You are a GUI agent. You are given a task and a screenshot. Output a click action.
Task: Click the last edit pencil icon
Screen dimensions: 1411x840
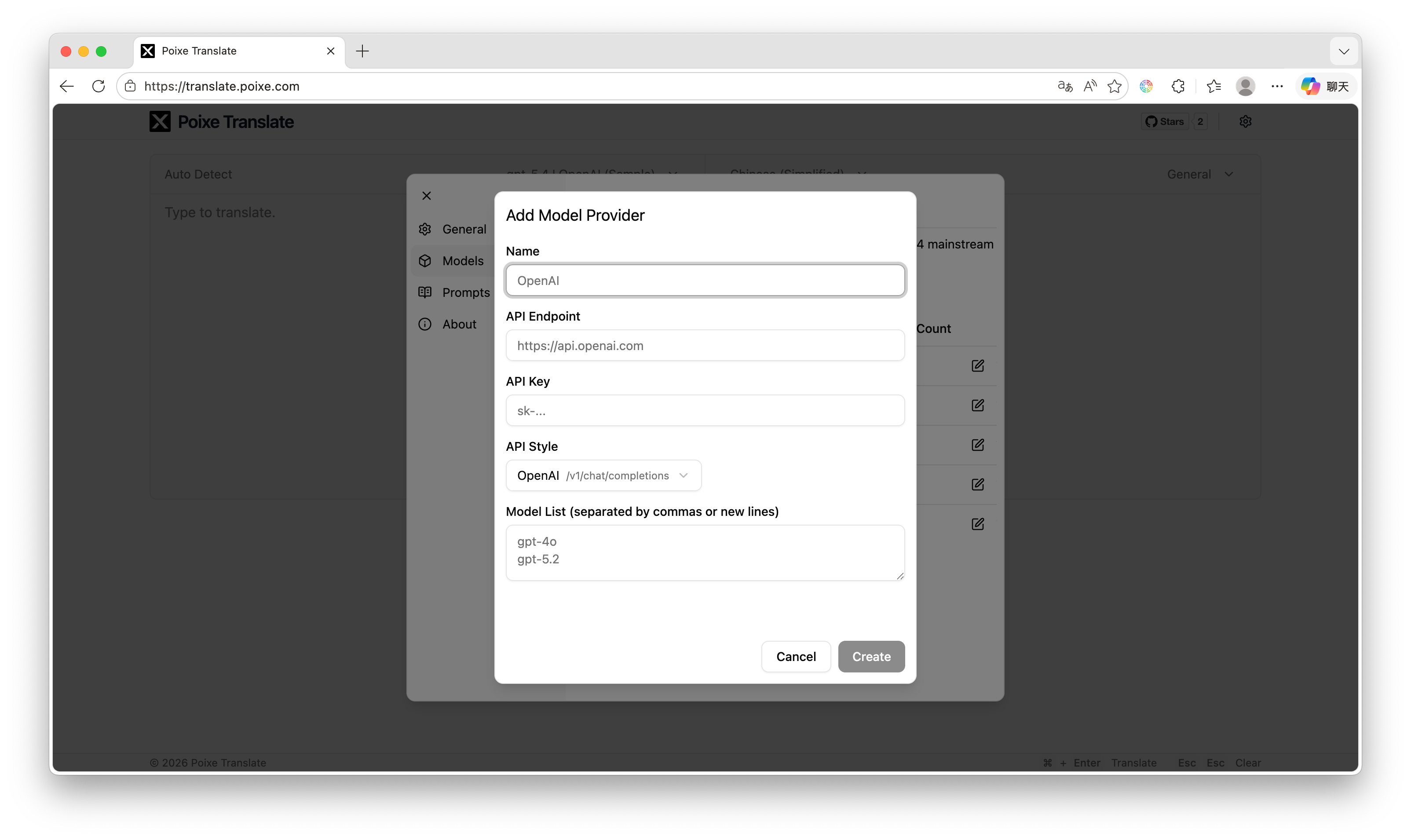(x=977, y=524)
